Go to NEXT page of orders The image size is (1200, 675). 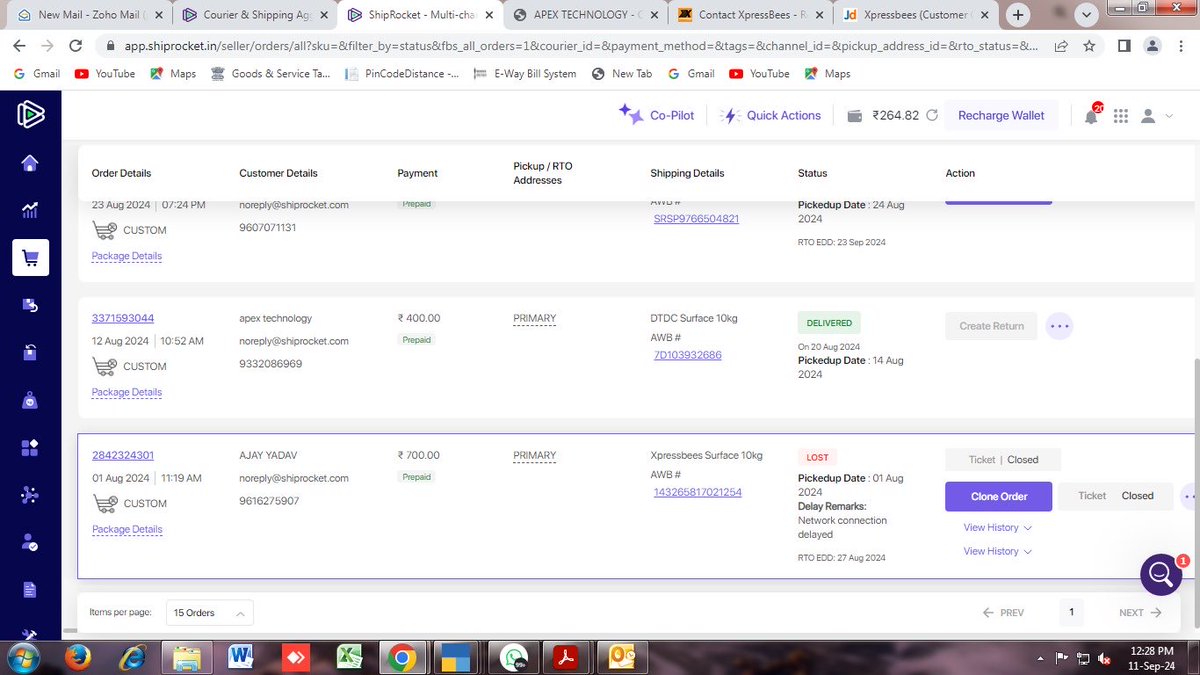point(1140,613)
